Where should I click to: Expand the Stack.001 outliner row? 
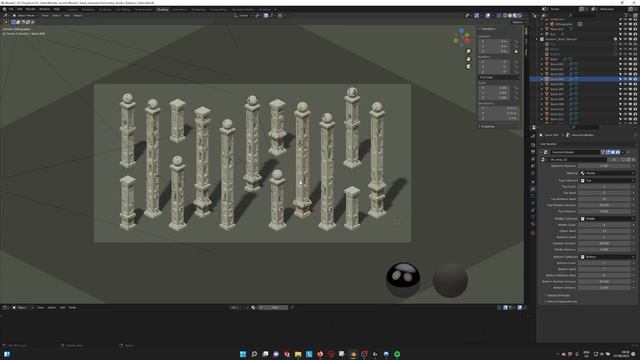542,64
